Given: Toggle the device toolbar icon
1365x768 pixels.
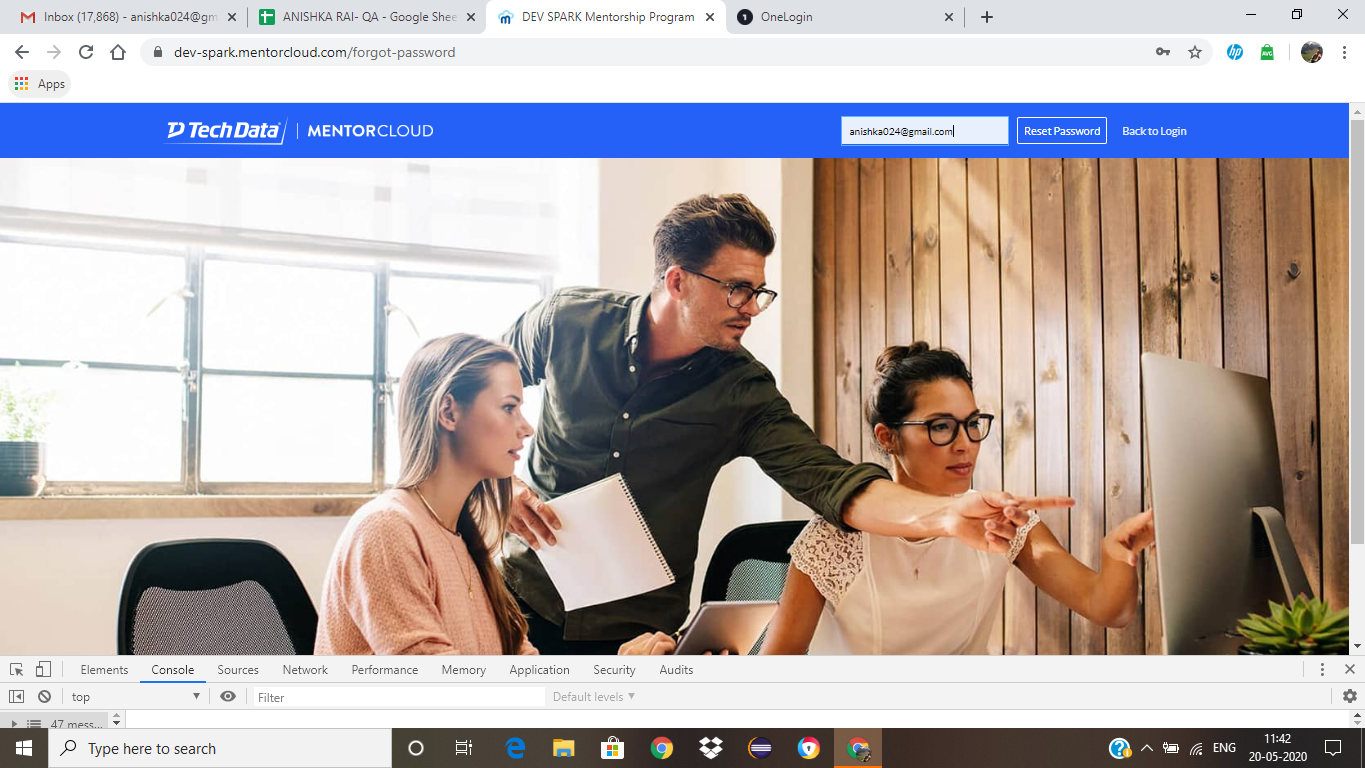Looking at the screenshot, I should pos(43,670).
